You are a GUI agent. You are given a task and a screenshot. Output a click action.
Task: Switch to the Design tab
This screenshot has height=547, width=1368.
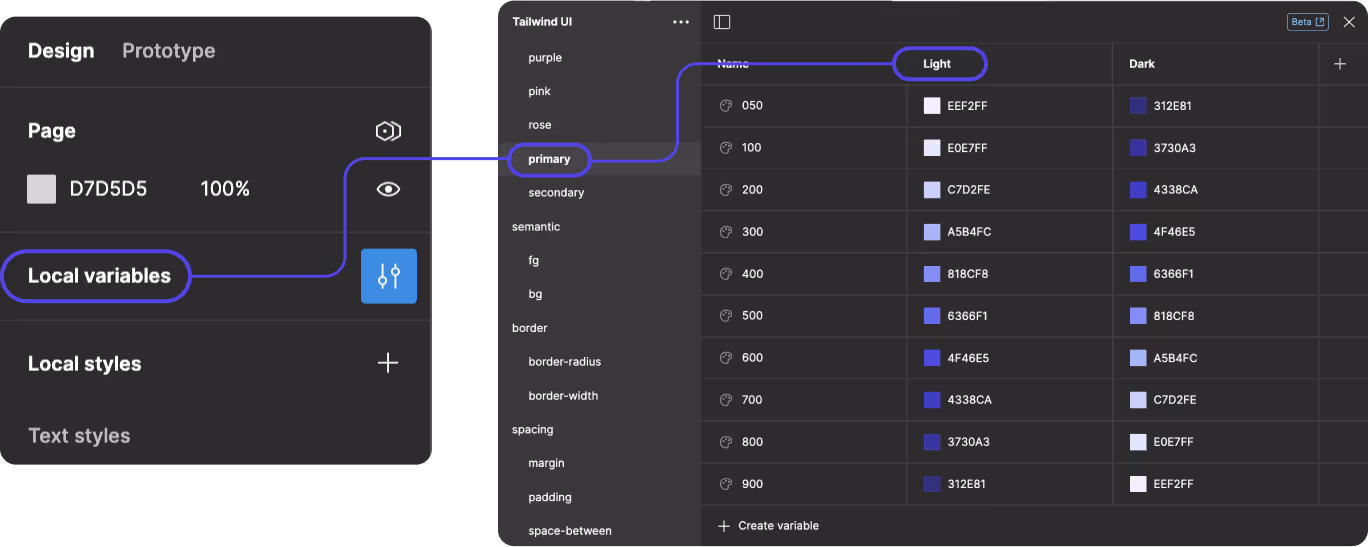pyautogui.click(x=61, y=51)
